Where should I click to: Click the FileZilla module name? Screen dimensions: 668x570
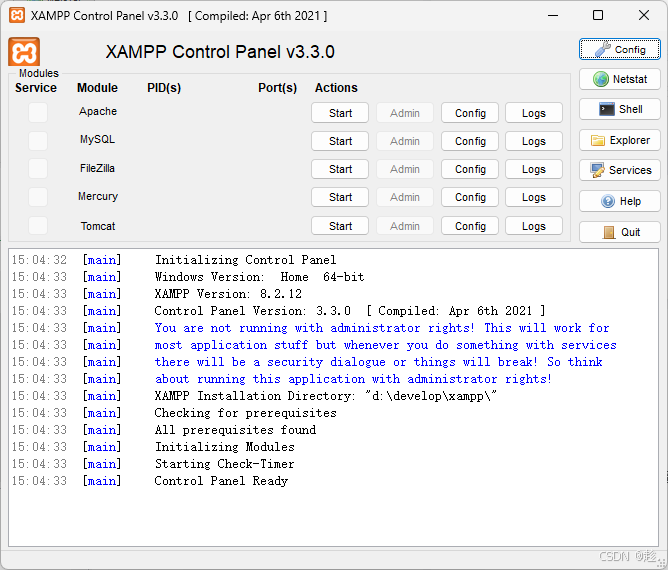[98, 168]
